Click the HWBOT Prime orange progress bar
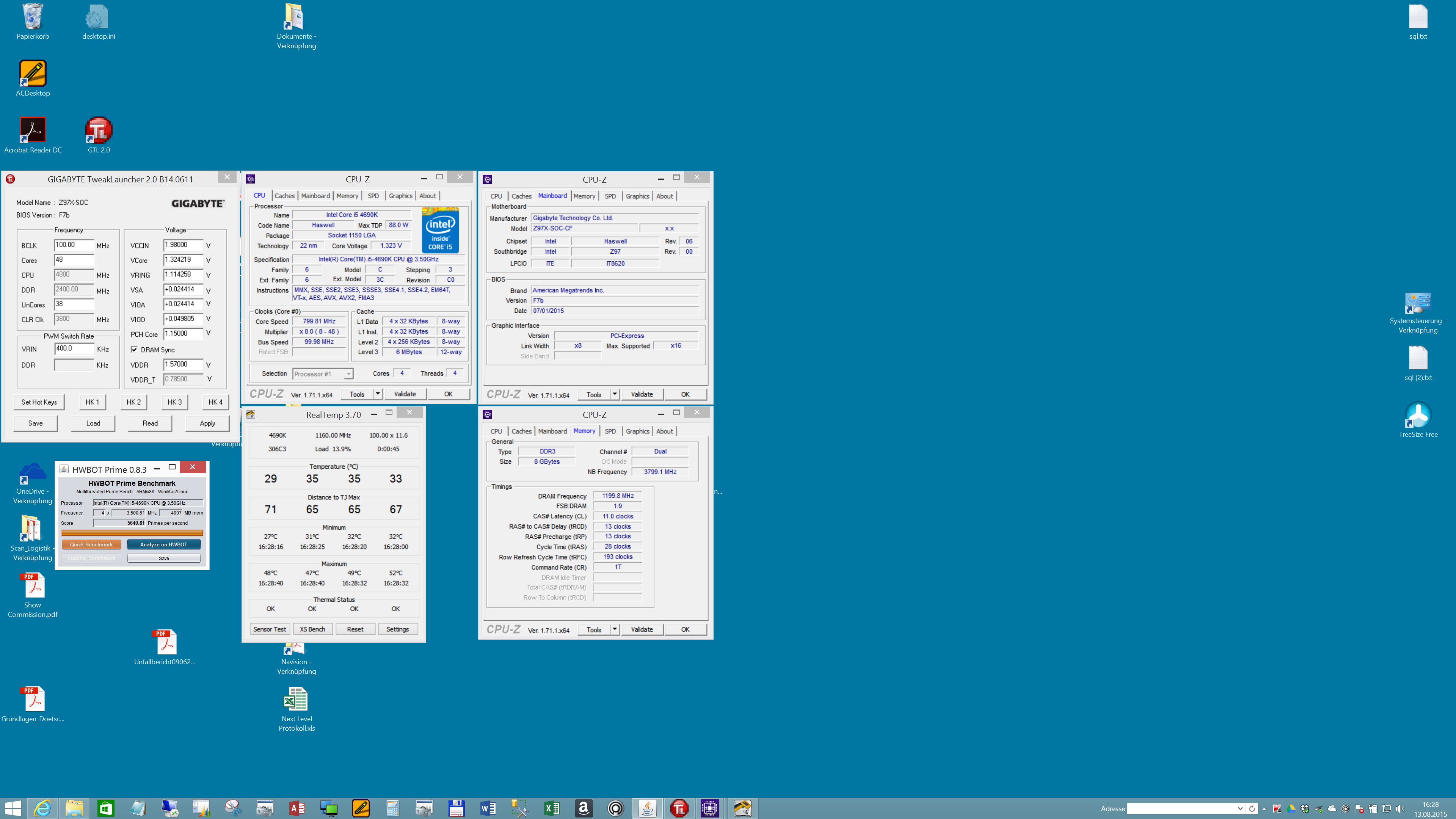The image size is (1456, 819). tap(132, 532)
